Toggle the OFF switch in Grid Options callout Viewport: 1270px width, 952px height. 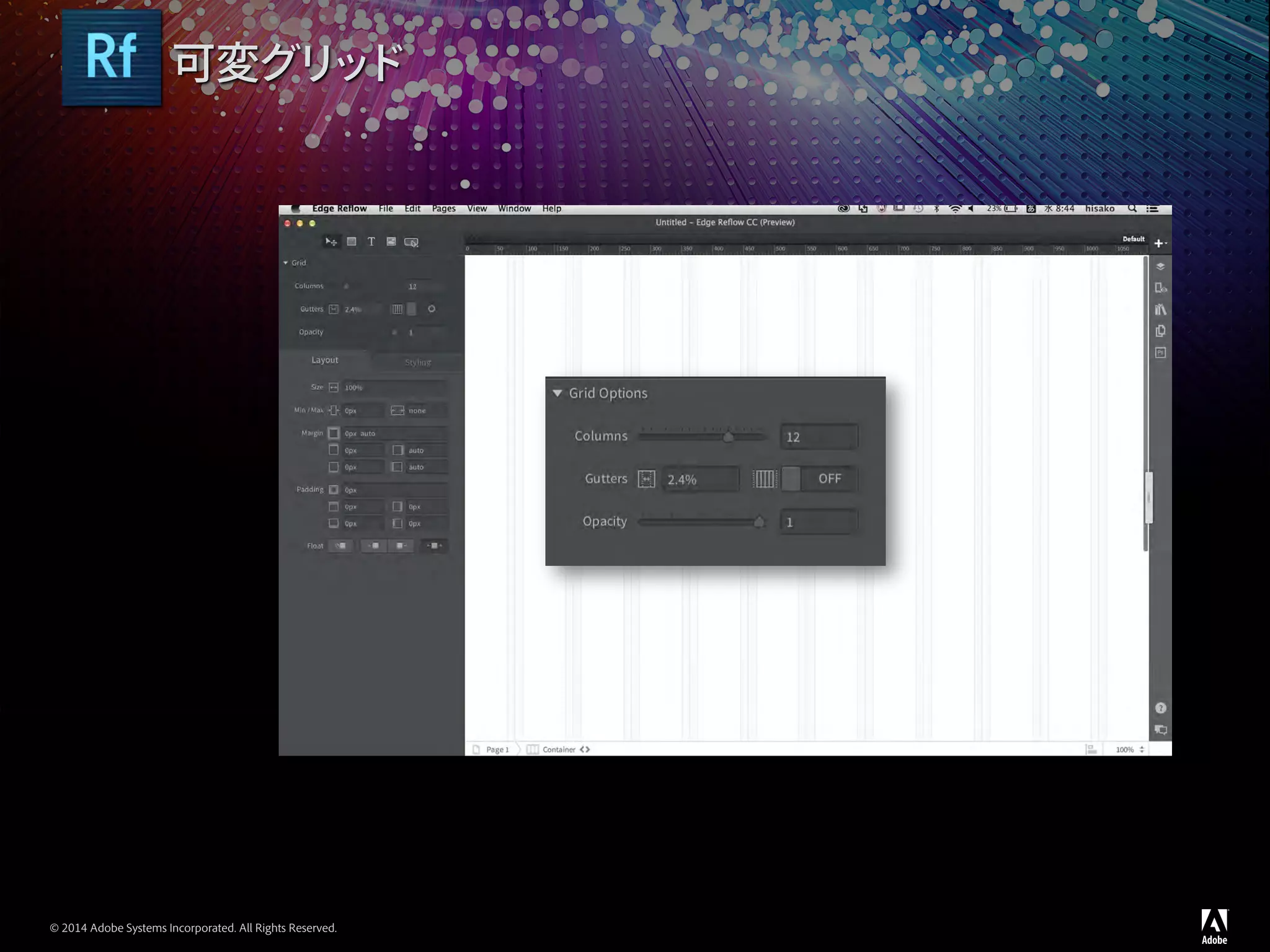[819, 478]
